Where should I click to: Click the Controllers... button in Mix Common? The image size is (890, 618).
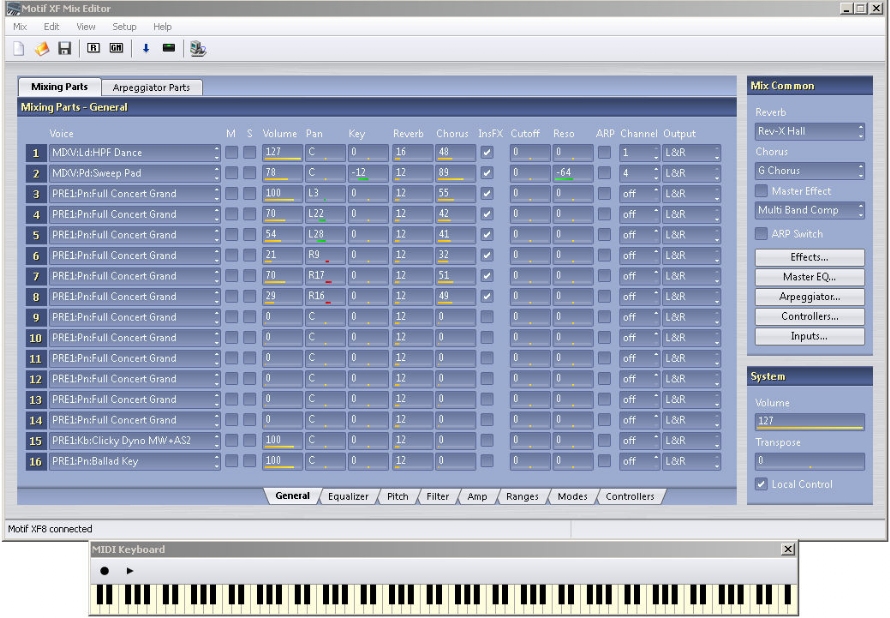click(809, 317)
